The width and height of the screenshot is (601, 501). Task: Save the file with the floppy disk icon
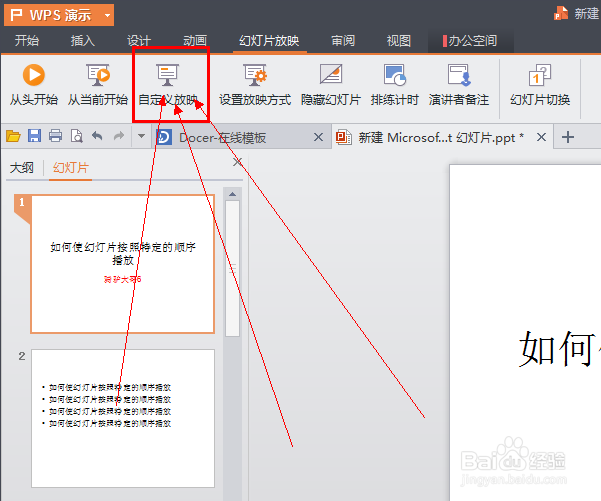coord(34,136)
